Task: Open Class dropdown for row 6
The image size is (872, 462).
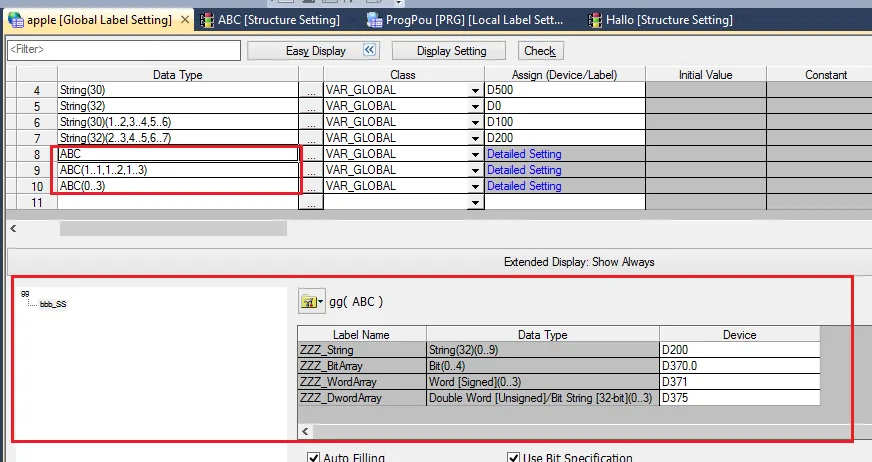Action: pos(475,122)
